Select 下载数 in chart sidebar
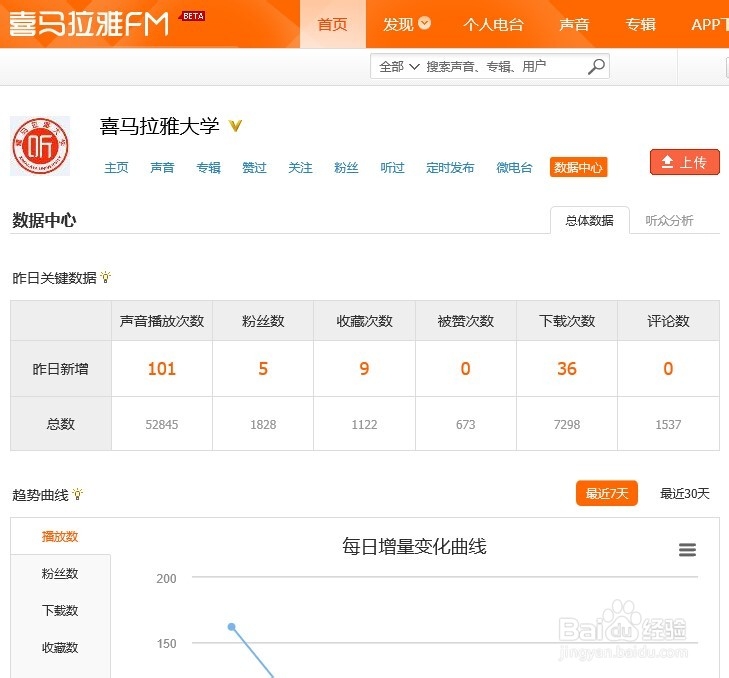The width and height of the screenshot is (729, 678). click(x=60, y=610)
